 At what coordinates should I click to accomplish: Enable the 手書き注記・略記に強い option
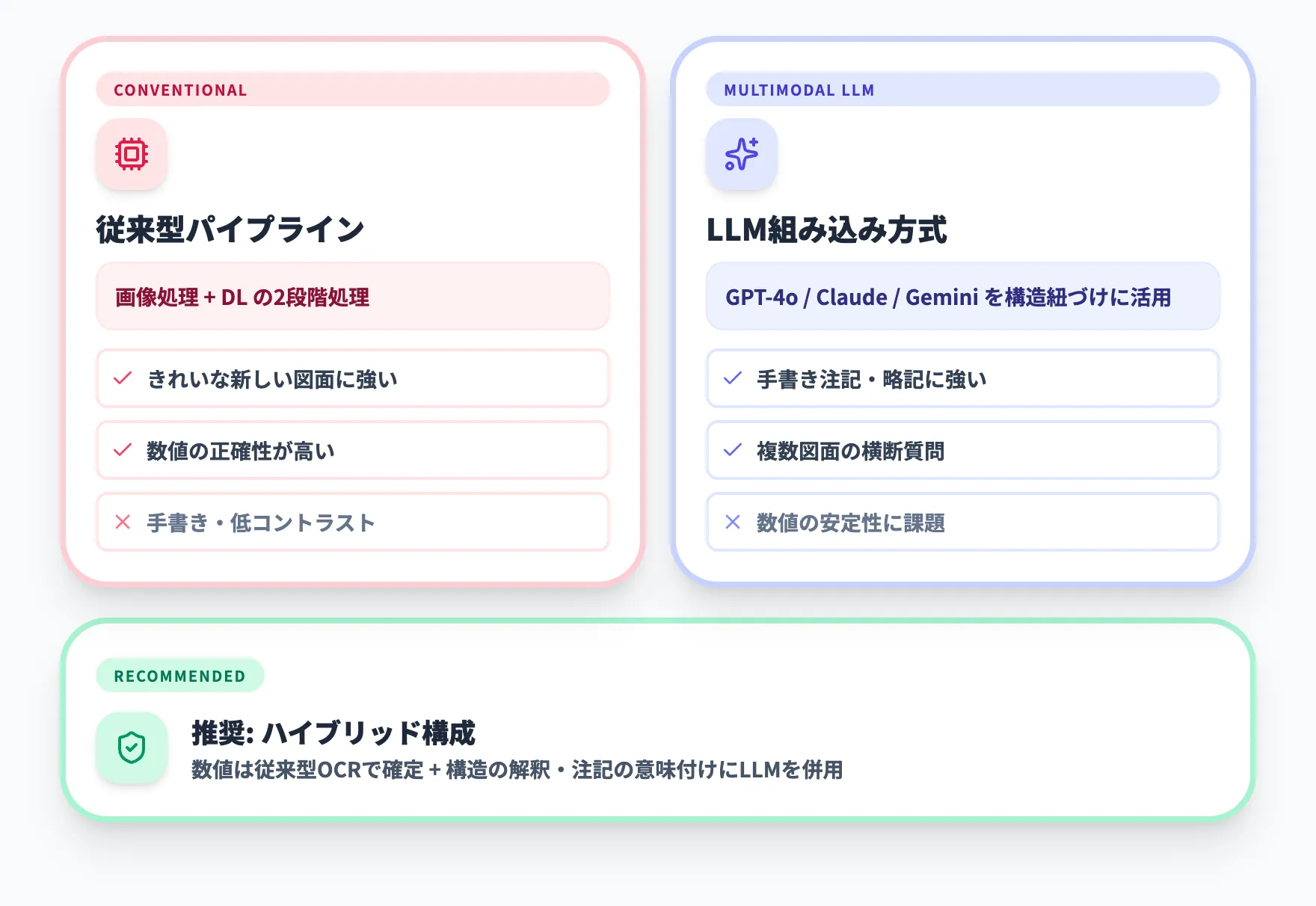(962, 379)
